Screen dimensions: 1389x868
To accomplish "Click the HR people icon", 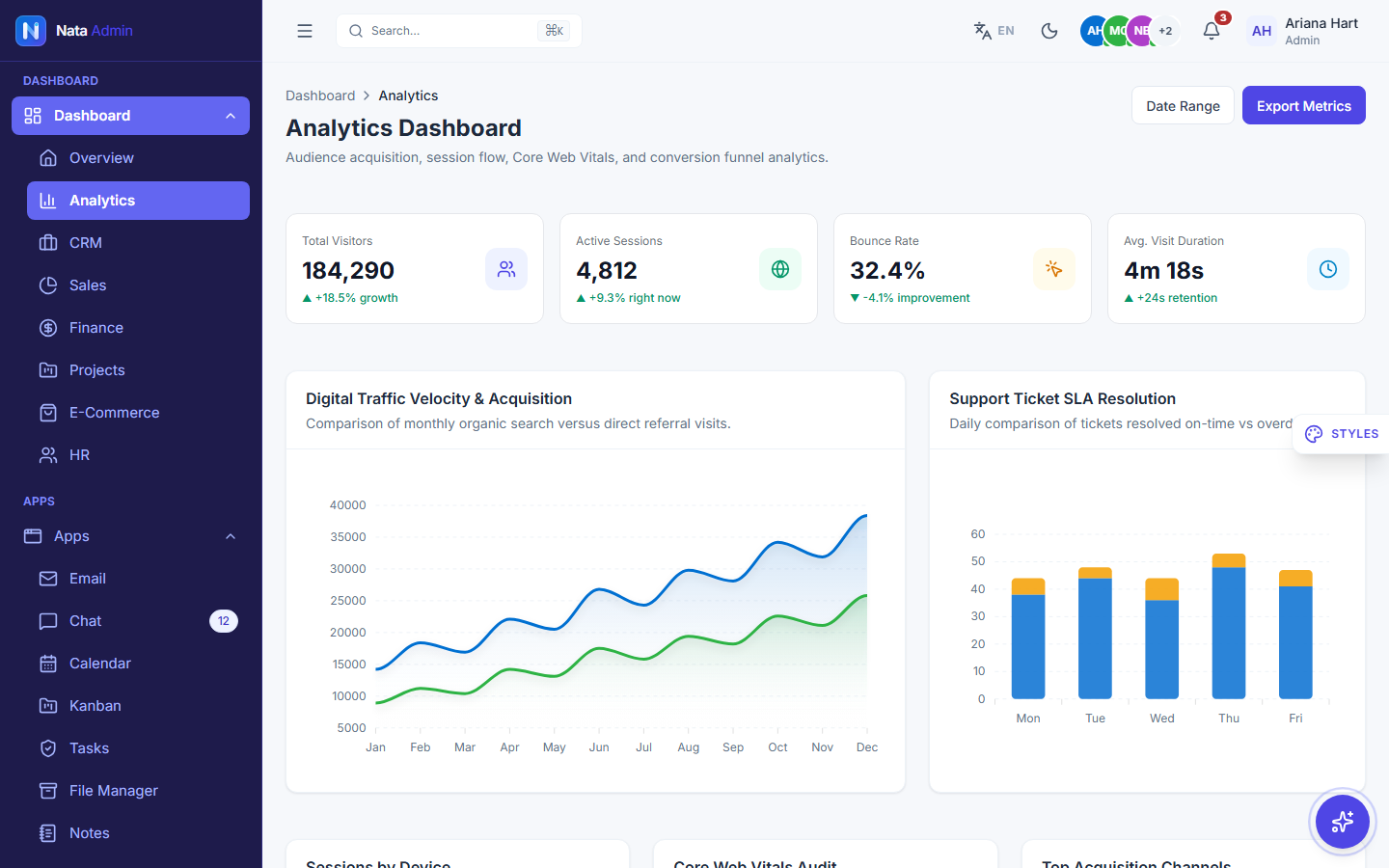I will coord(48,455).
